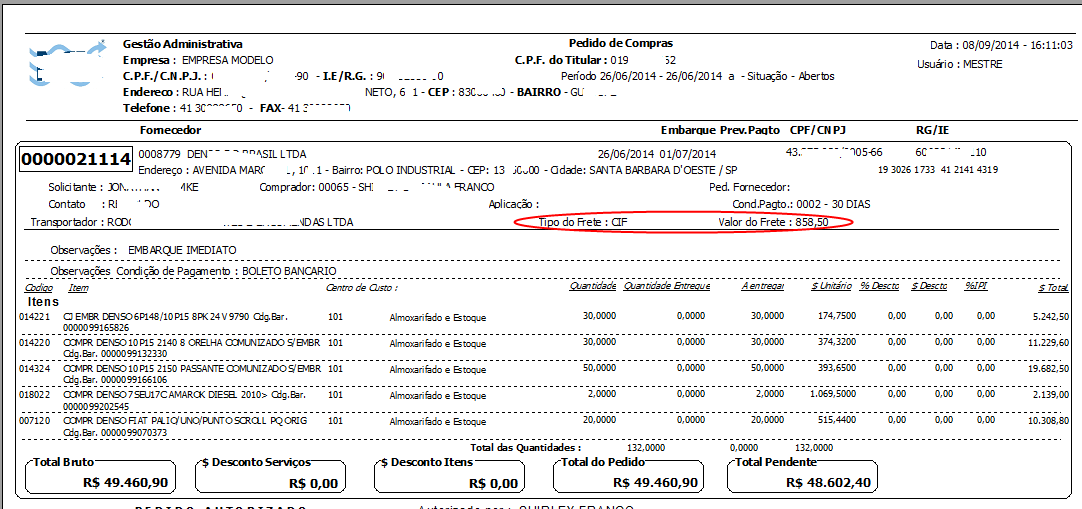Select unit price 174,7500

click(x=837, y=316)
